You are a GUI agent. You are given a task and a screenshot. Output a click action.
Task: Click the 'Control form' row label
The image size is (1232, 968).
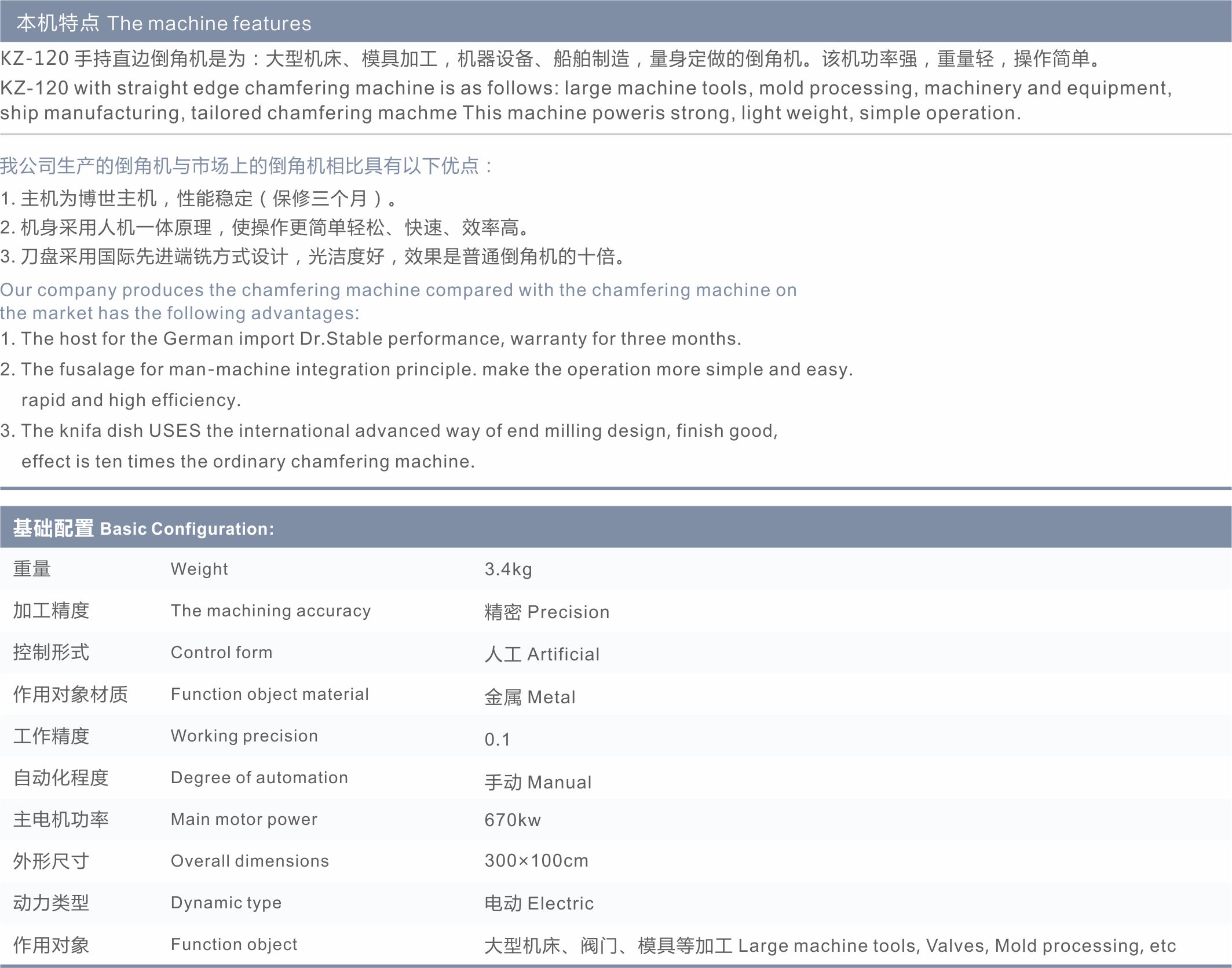point(221,652)
